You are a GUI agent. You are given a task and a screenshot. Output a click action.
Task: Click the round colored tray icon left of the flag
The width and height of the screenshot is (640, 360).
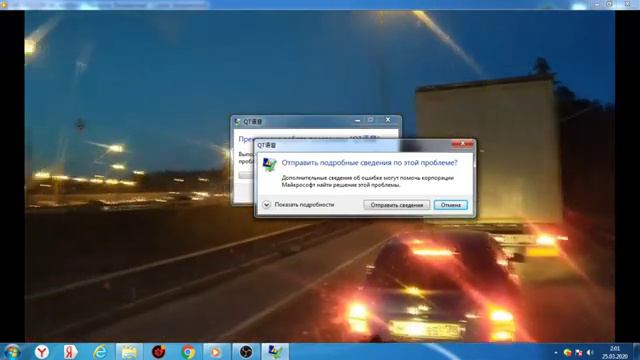(567, 352)
